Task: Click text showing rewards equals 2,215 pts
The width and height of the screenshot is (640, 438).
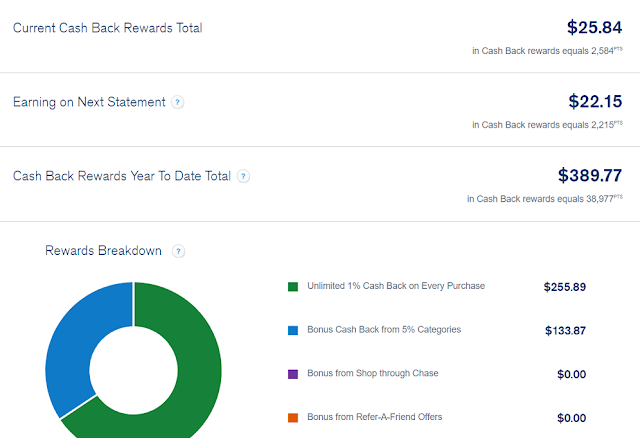Action: (547, 125)
